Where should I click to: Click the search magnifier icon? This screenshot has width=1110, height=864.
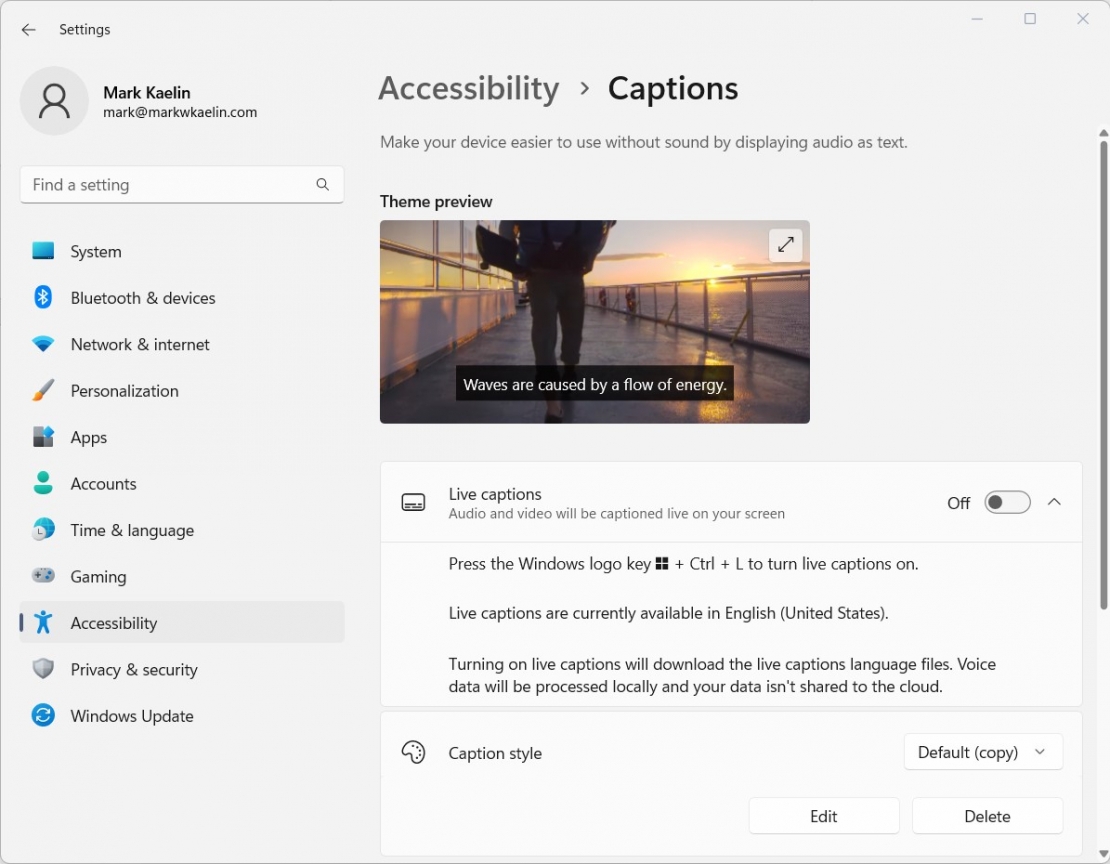click(x=322, y=184)
